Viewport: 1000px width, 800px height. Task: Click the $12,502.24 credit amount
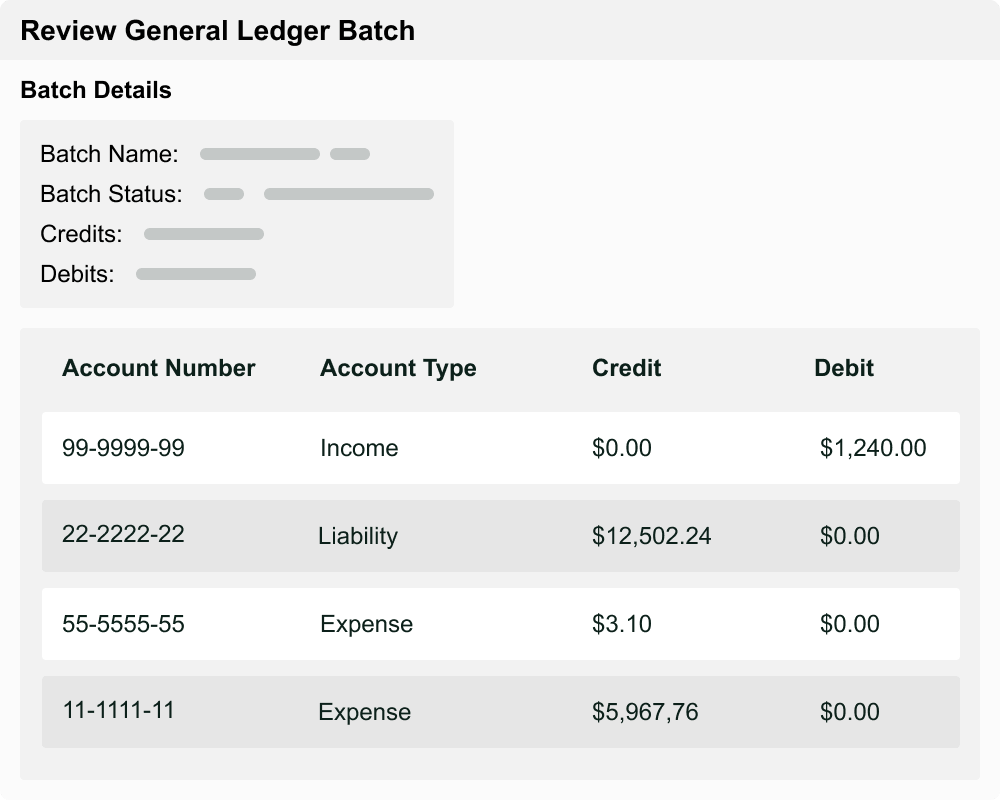click(651, 536)
